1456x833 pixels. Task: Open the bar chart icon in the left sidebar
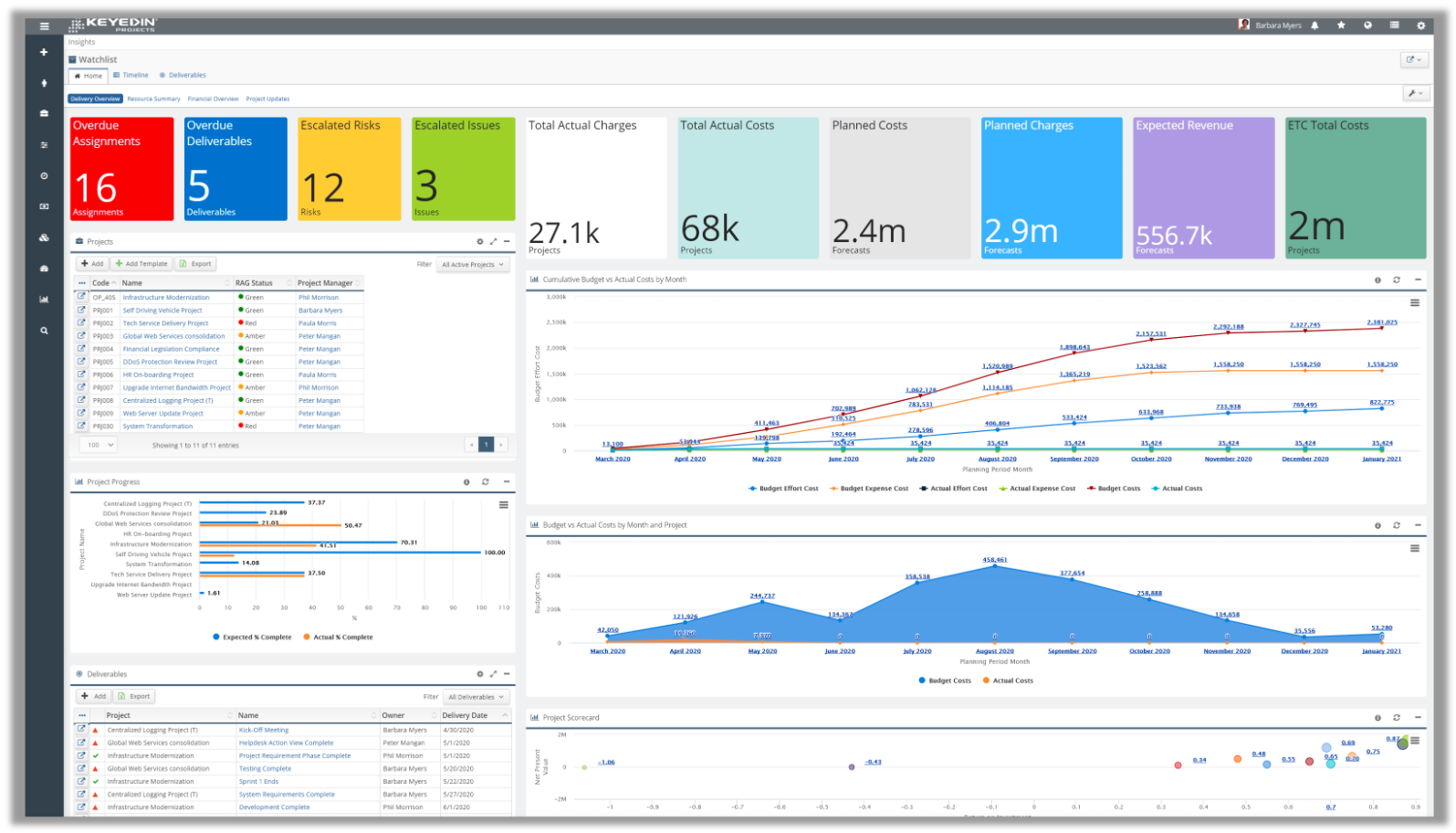[44, 299]
